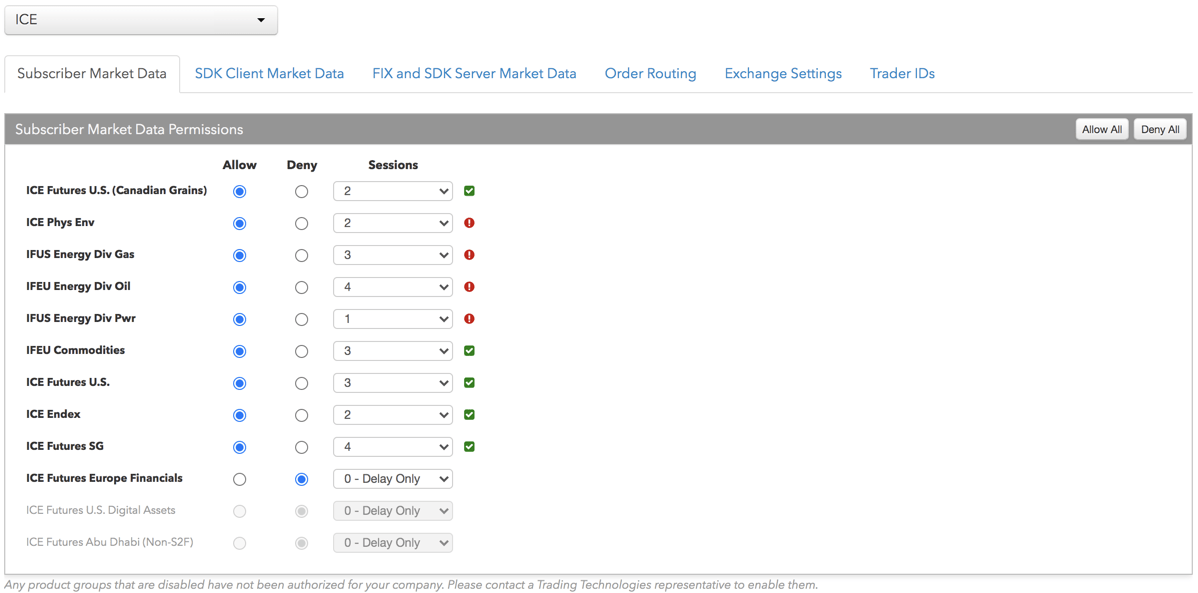1198x593 pixels.
Task: Select Allow for ICE Futures U.S. (Canadian Grains)
Action: [x=240, y=191]
